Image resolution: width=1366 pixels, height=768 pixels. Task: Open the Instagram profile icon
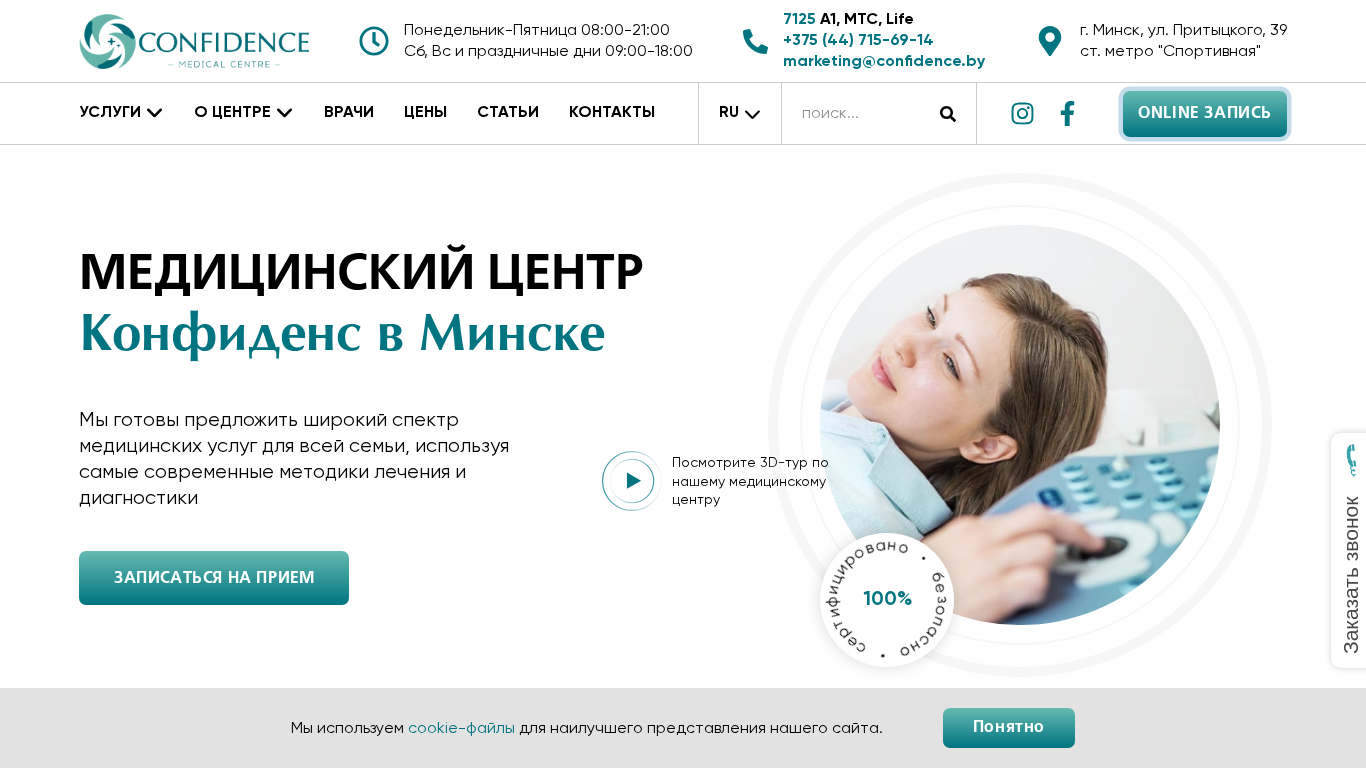(x=1022, y=113)
